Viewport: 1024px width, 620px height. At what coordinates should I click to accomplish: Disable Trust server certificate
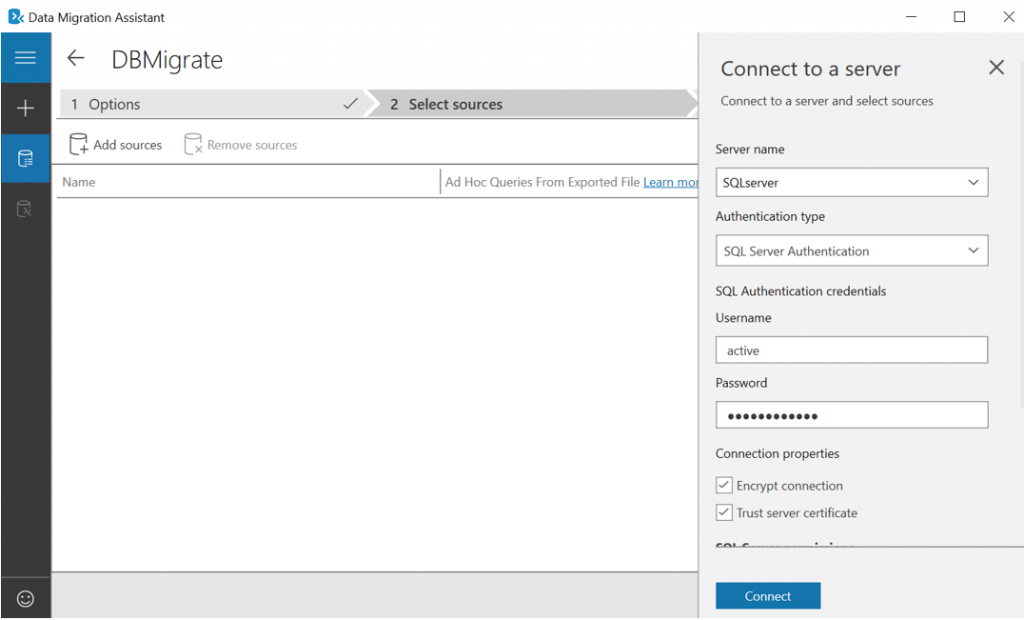[724, 512]
